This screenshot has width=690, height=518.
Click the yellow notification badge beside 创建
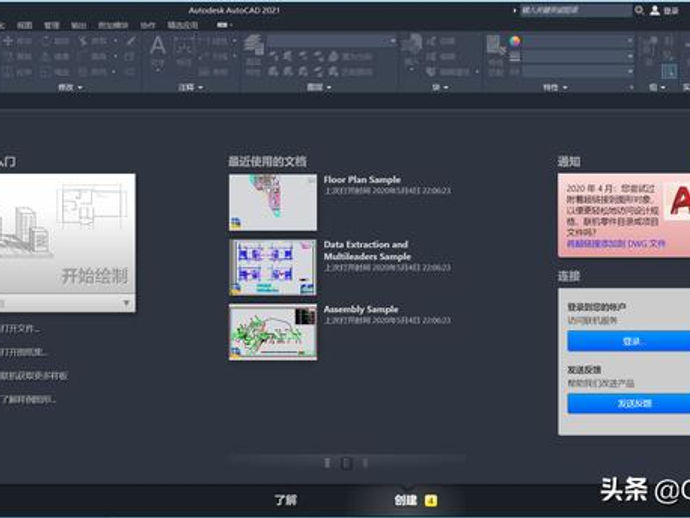431,500
